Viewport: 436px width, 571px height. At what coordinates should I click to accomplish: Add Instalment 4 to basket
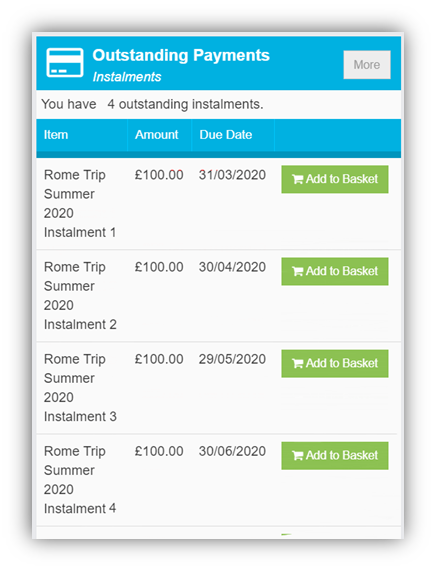click(335, 456)
